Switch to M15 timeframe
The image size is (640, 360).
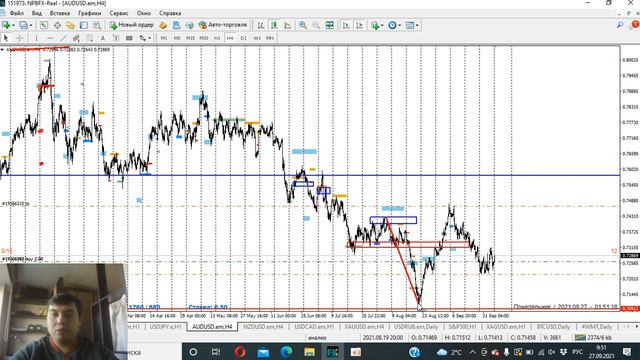click(190, 38)
